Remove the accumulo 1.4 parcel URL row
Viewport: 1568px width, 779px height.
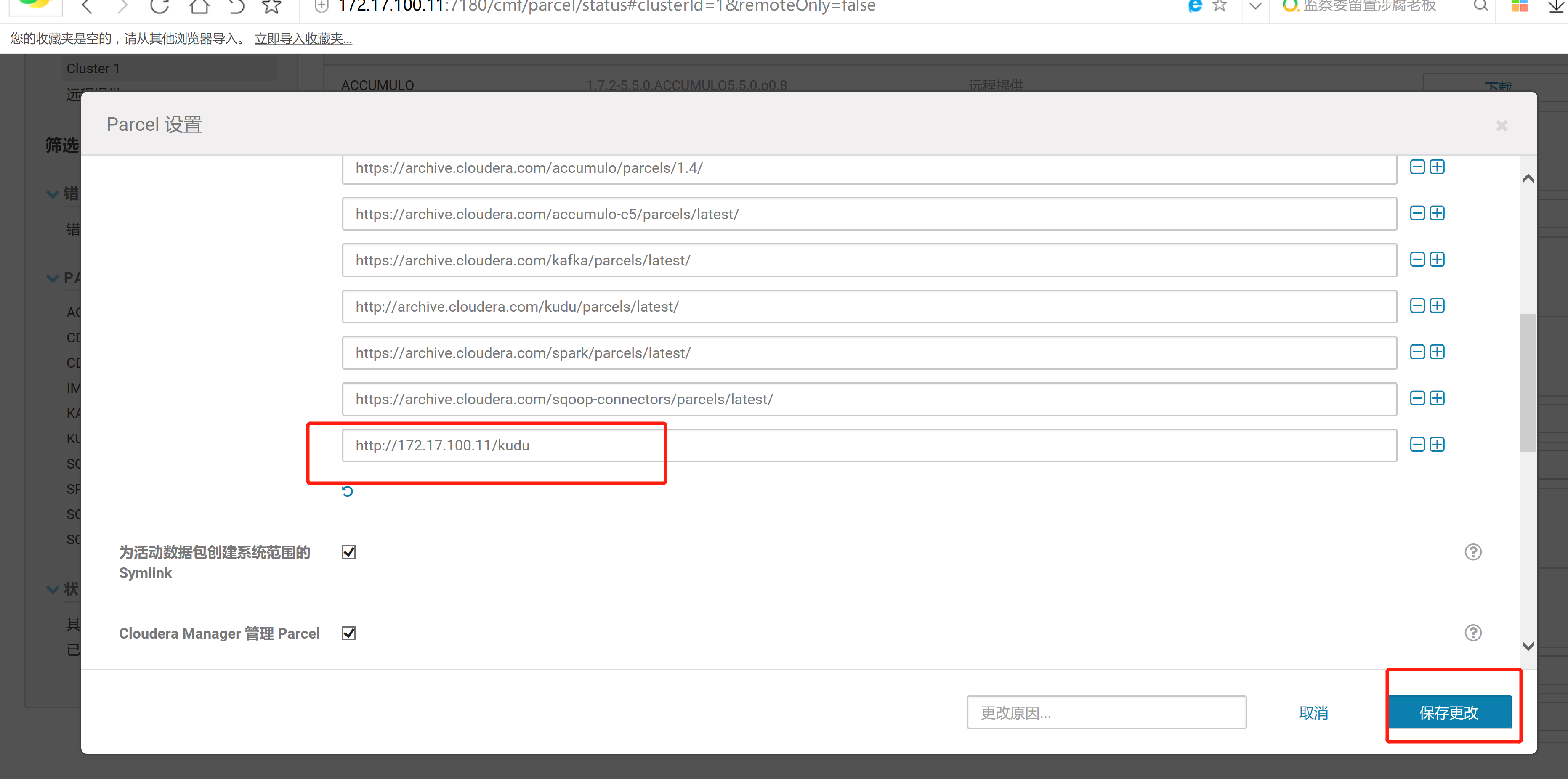click(x=1417, y=167)
